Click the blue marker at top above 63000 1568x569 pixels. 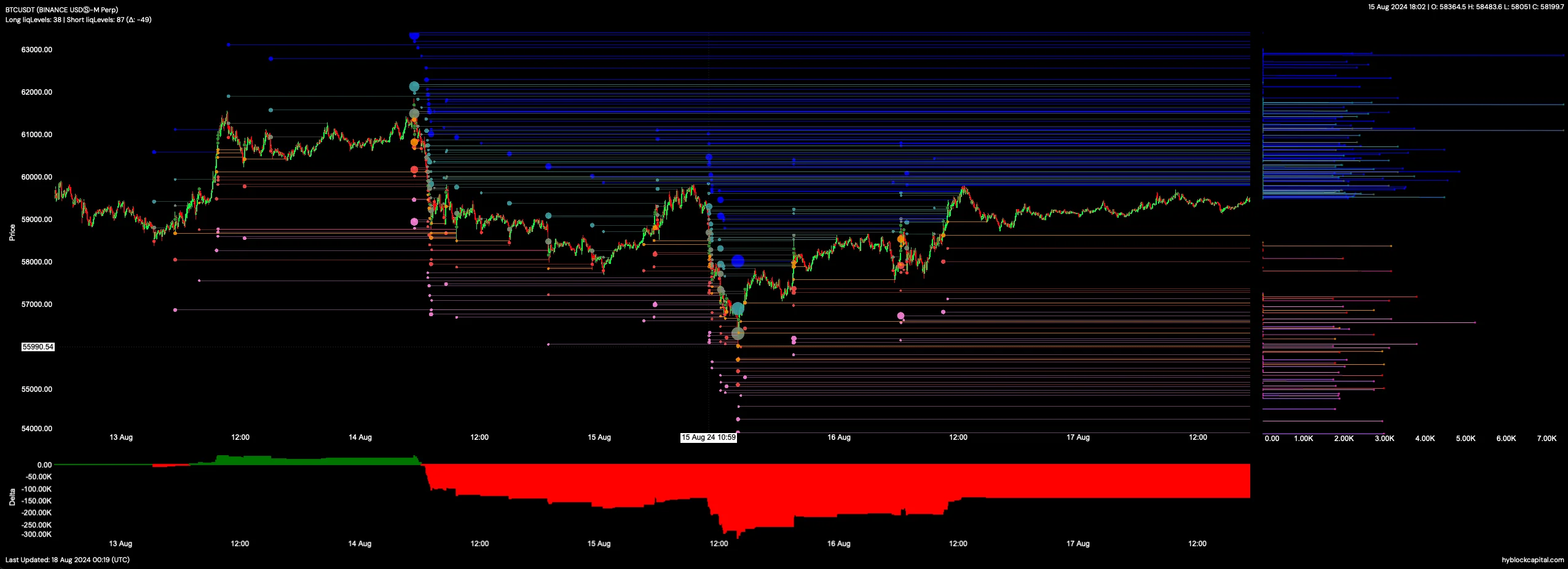tap(414, 37)
